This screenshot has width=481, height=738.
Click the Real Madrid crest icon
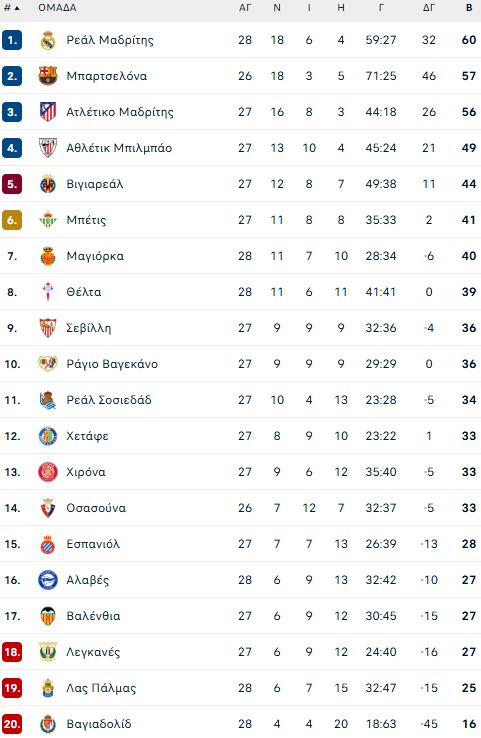tap(48, 40)
